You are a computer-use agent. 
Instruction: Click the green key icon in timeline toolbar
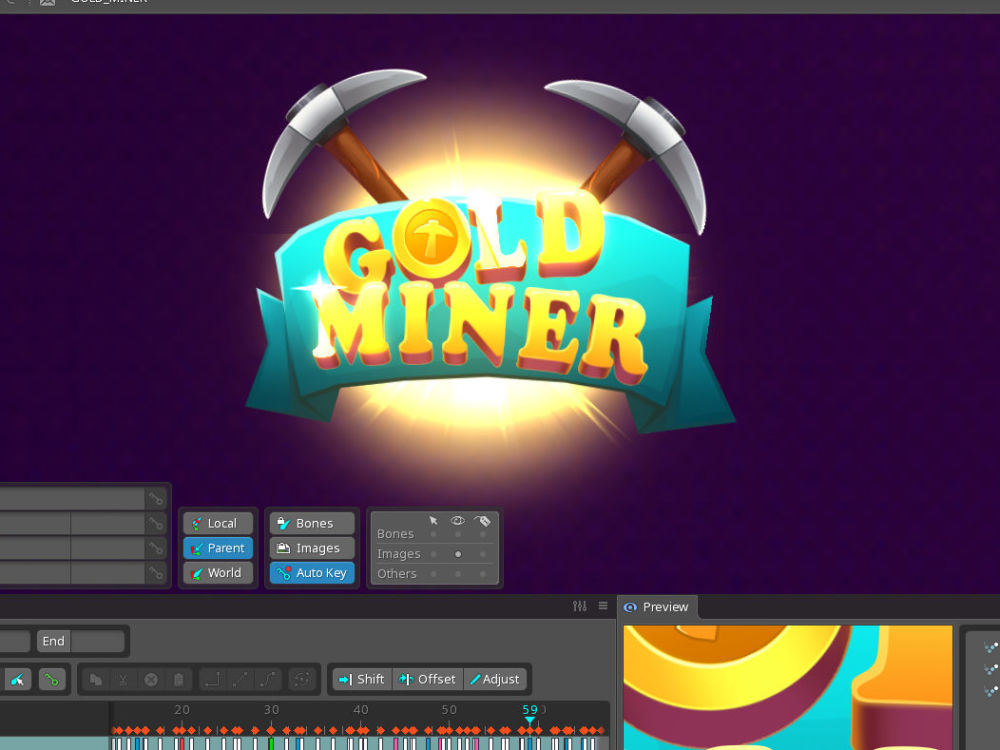click(52, 680)
